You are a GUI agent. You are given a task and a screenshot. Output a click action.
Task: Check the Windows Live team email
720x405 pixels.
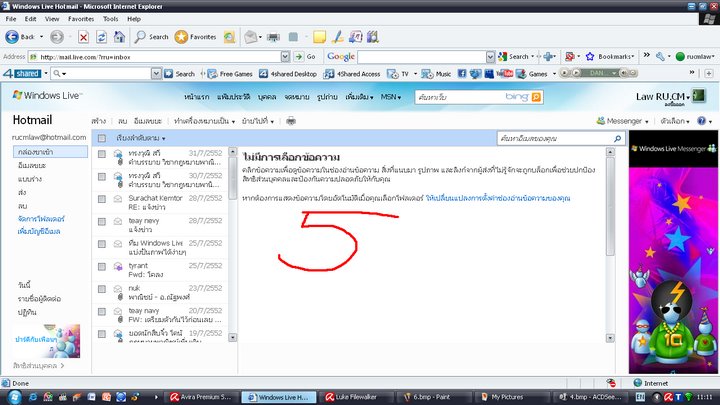[x=102, y=244]
